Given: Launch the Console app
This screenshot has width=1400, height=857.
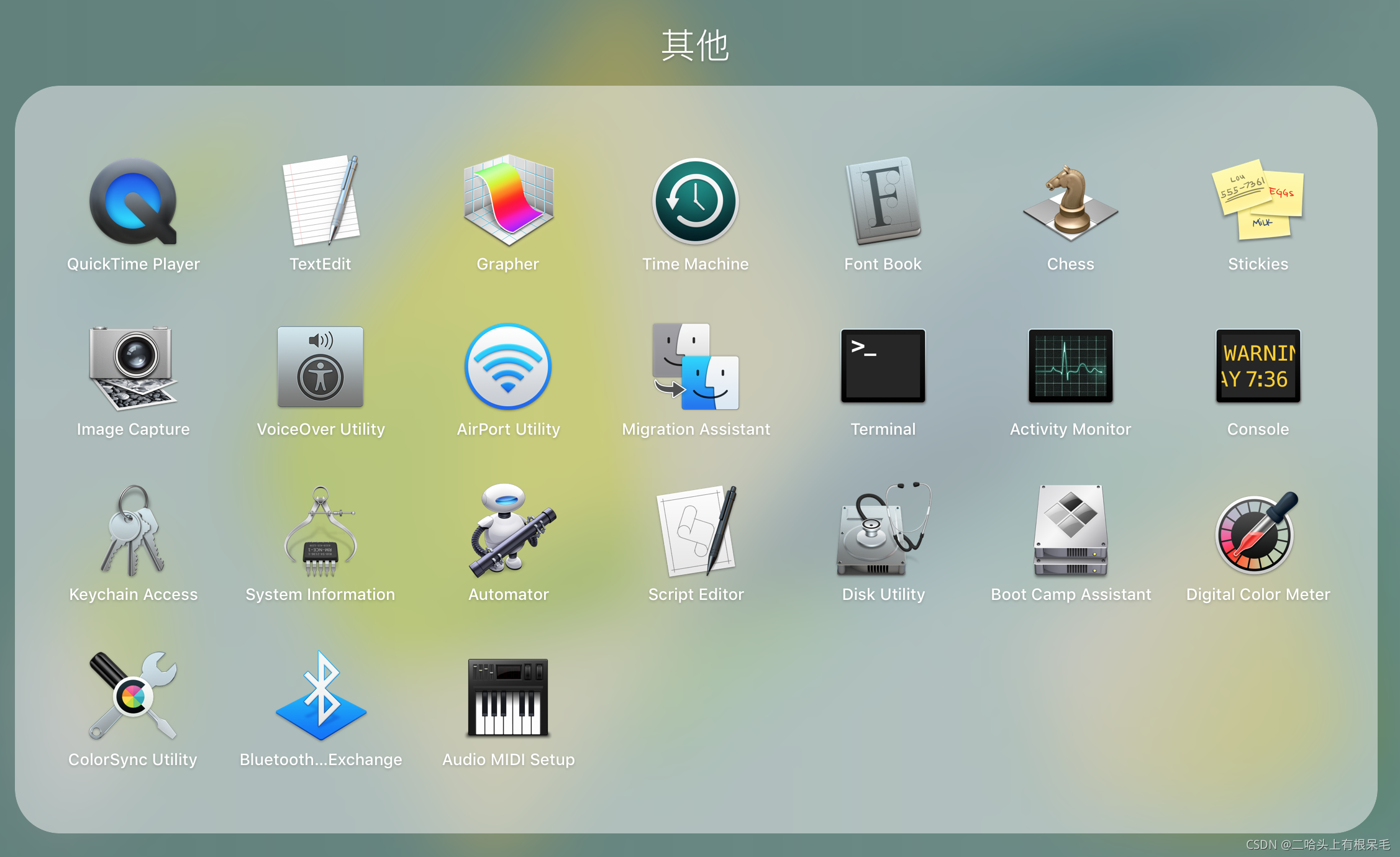Looking at the screenshot, I should [x=1258, y=367].
